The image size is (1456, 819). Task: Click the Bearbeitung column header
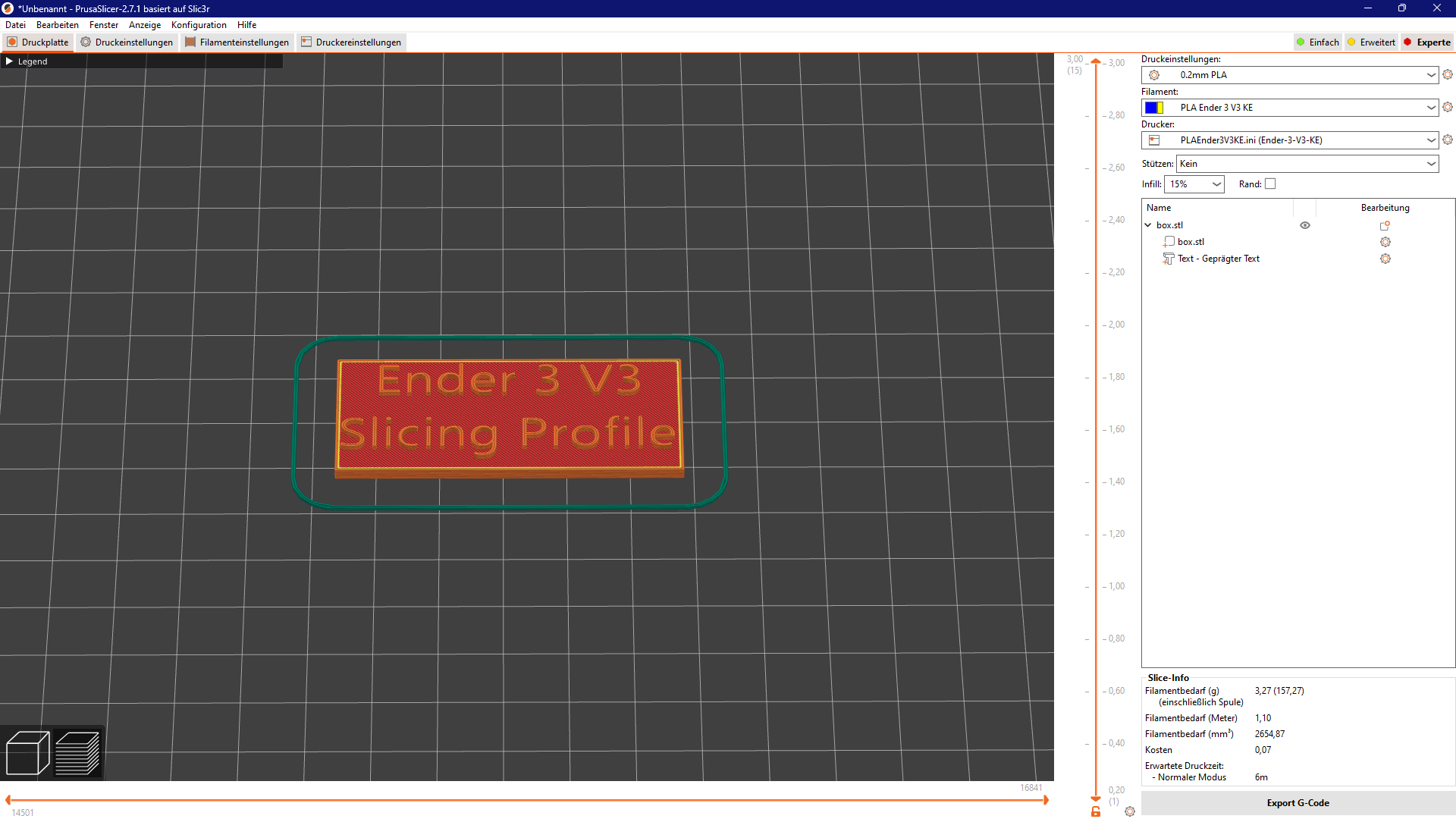click(x=1385, y=208)
